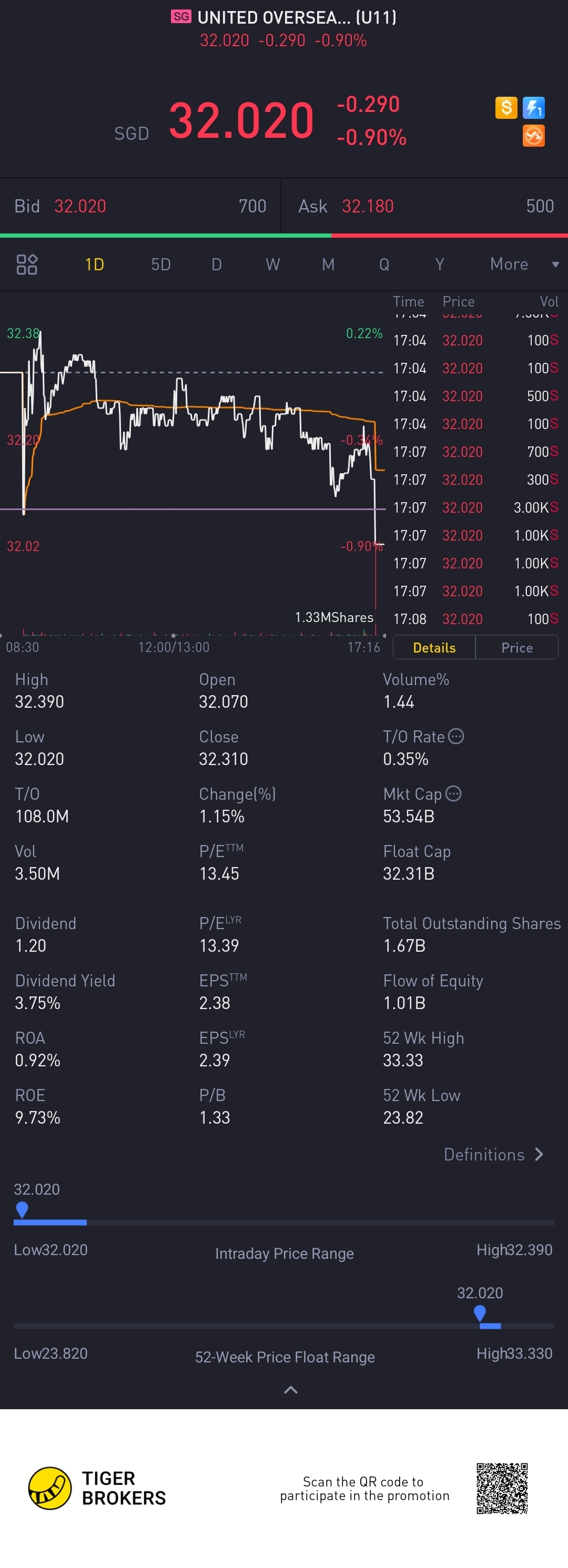Select the W weekly chart tab

[x=273, y=264]
